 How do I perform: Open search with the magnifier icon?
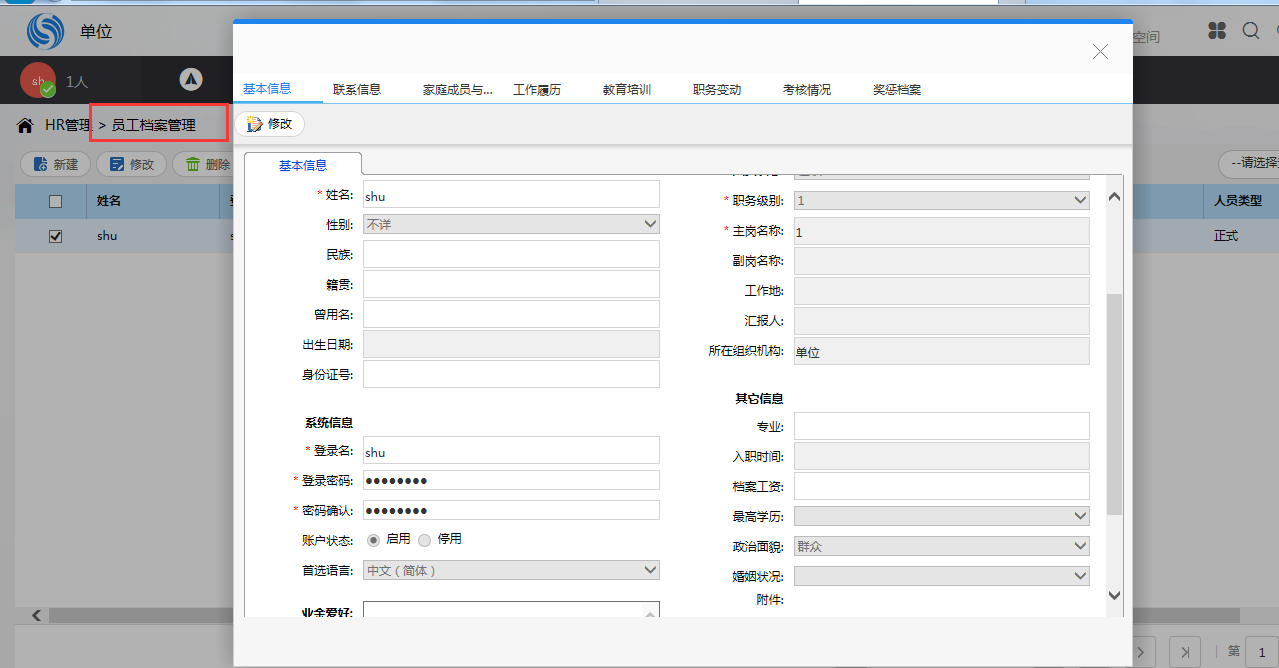point(1251,31)
